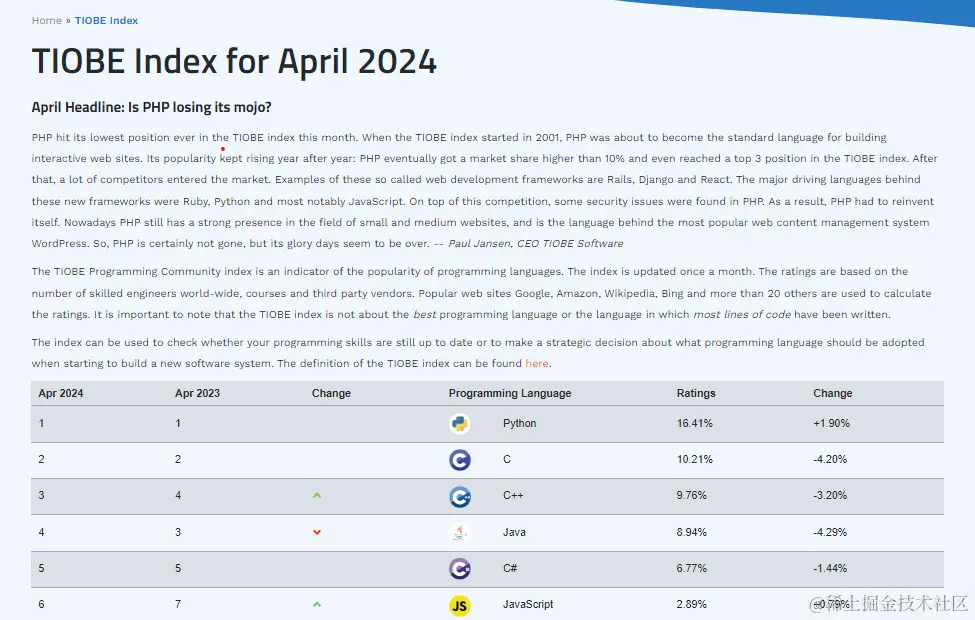Click the Apr 2023 column header
The width and height of the screenshot is (975, 620).
[197, 394]
